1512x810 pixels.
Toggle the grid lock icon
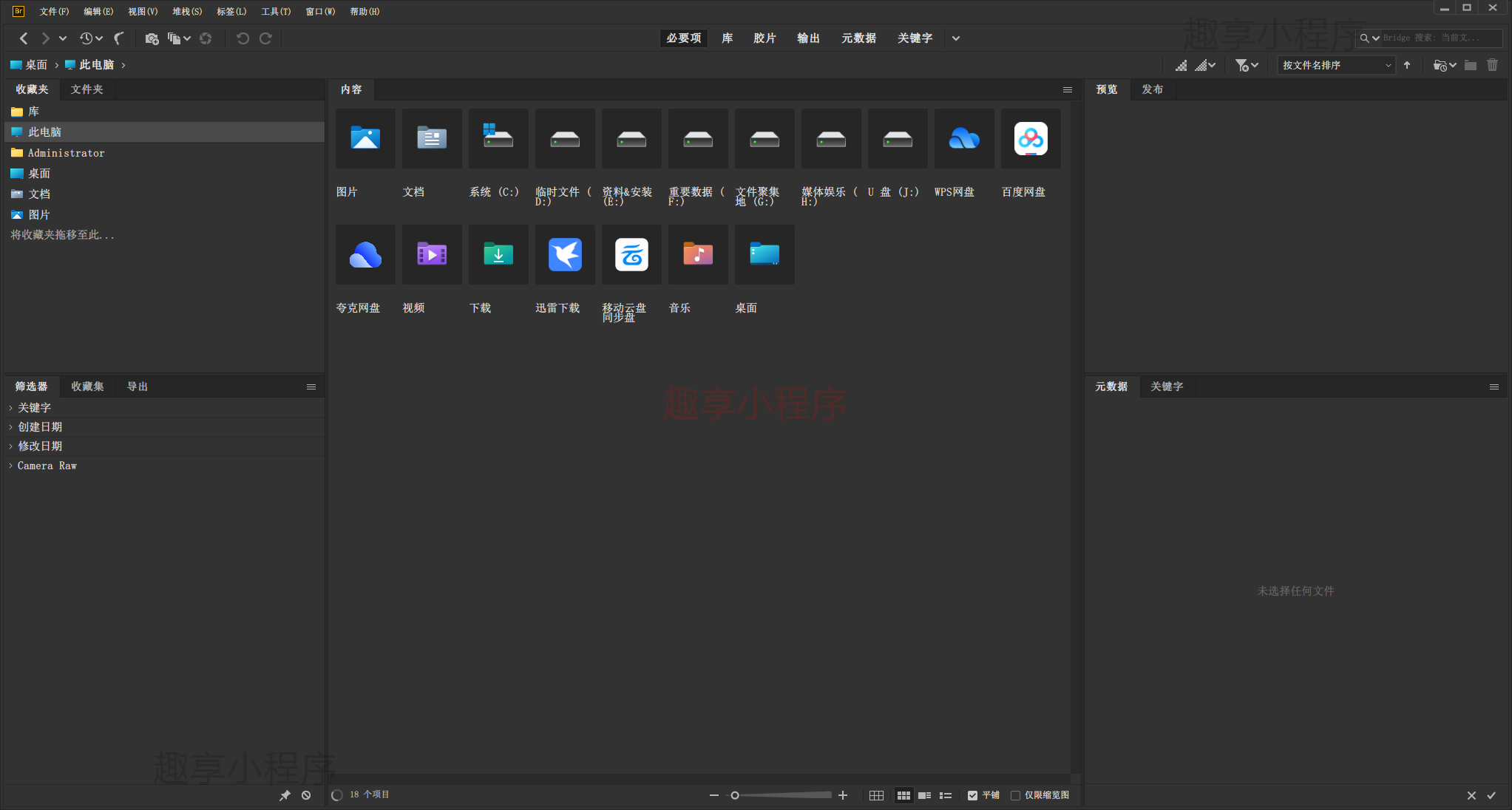pyautogui.click(x=876, y=795)
